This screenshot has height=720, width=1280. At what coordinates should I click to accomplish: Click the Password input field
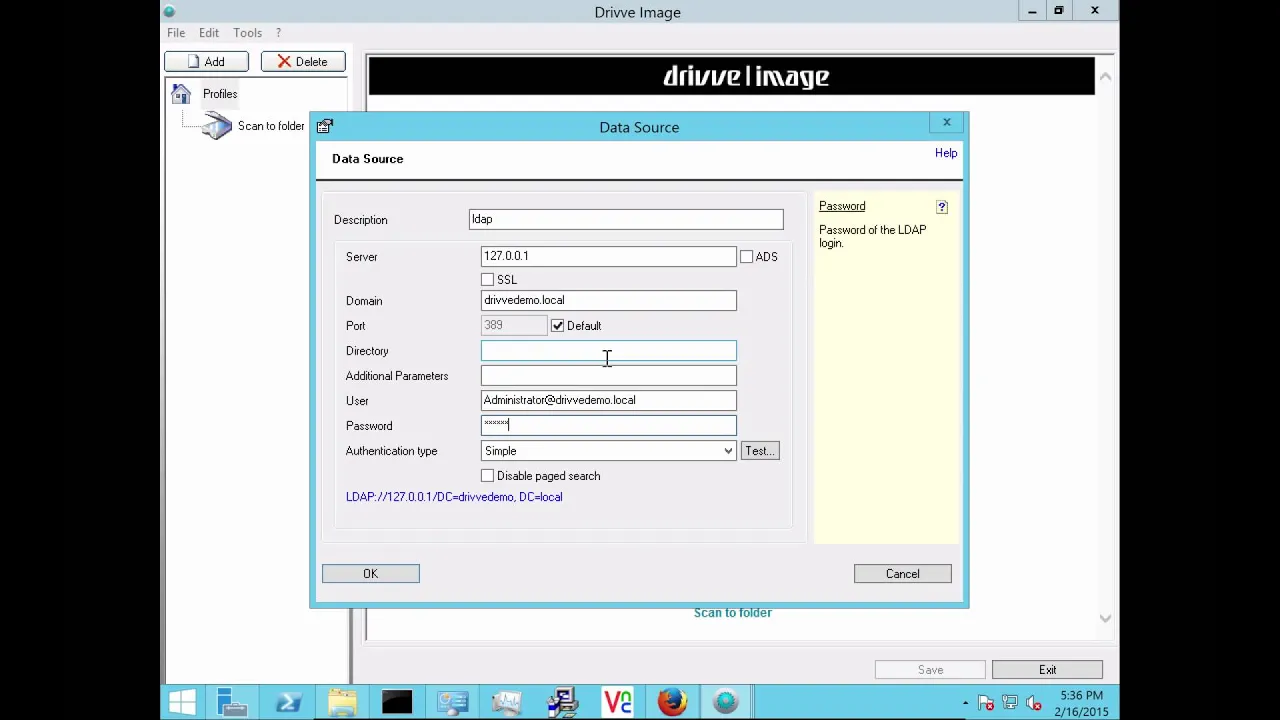pyautogui.click(x=608, y=426)
